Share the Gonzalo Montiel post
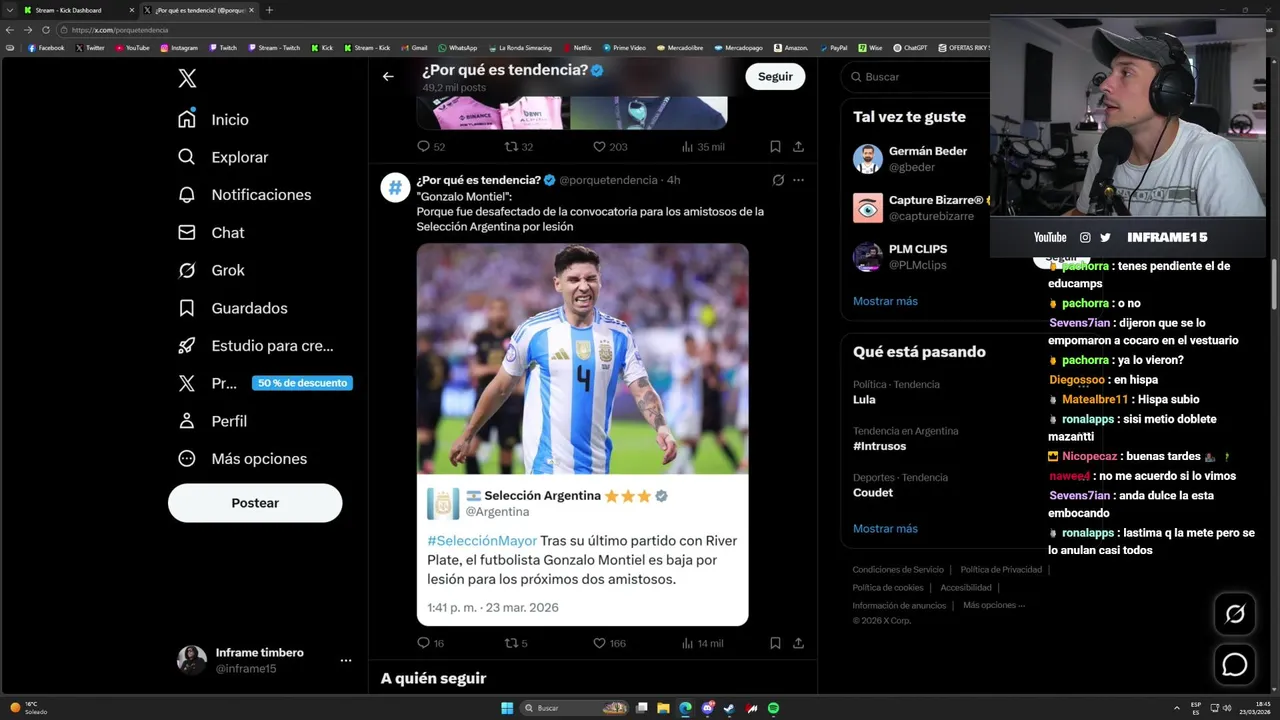The width and height of the screenshot is (1280, 720). 798,643
